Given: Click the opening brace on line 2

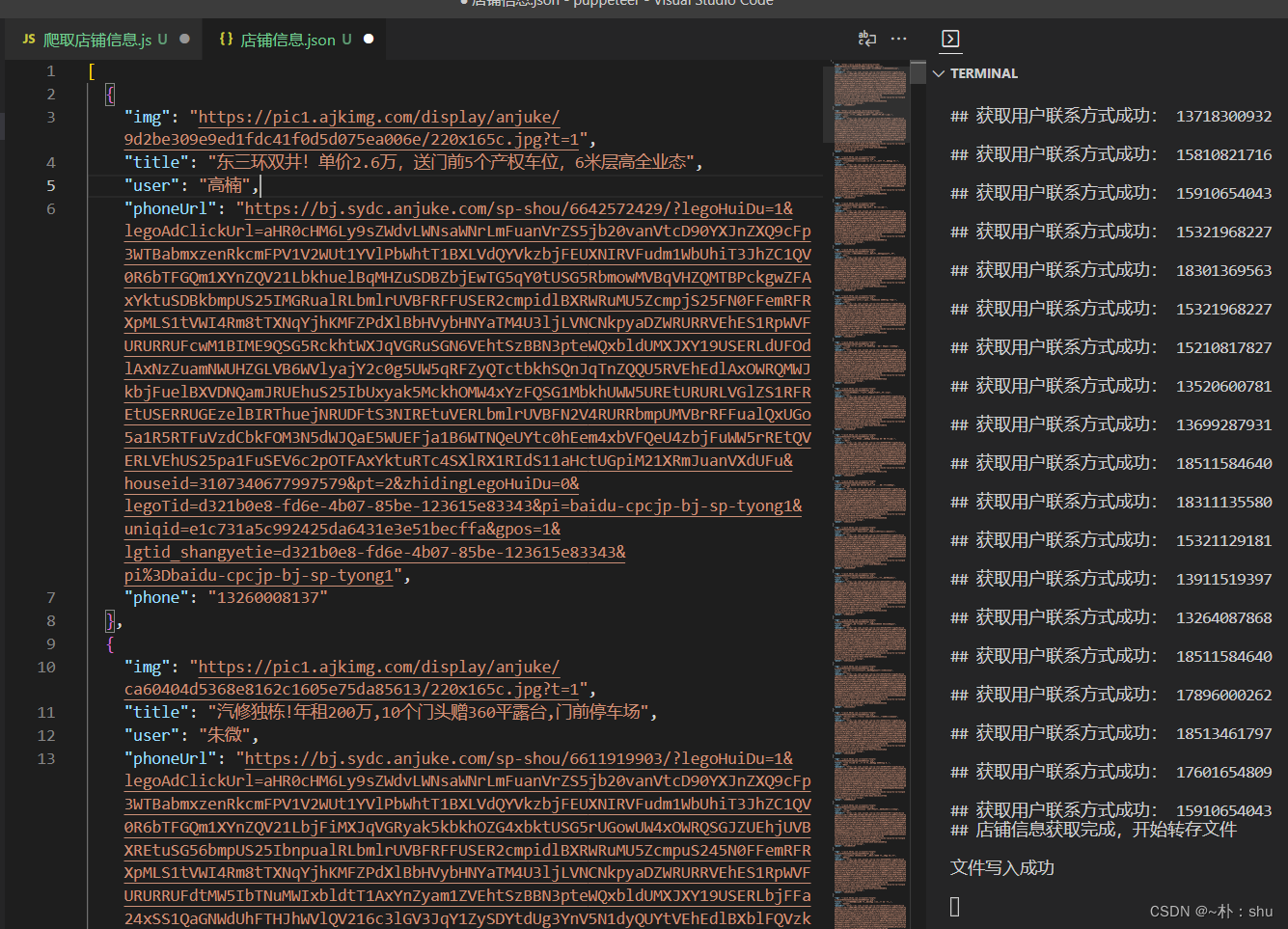Looking at the screenshot, I should [x=110, y=94].
